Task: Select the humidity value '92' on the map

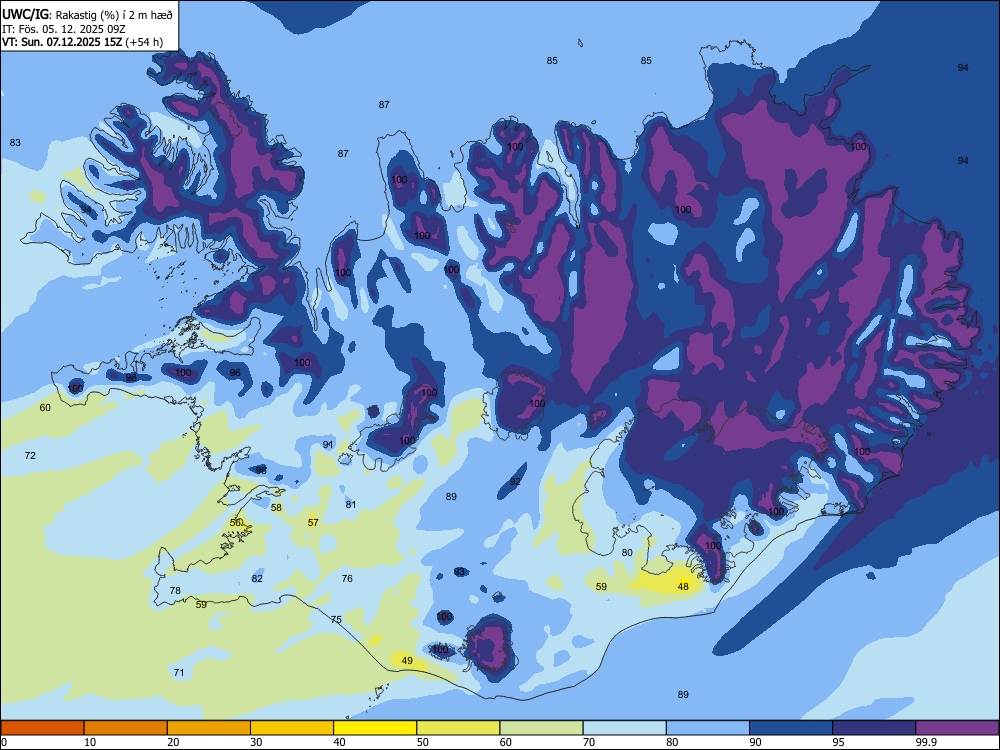Action: point(515,482)
